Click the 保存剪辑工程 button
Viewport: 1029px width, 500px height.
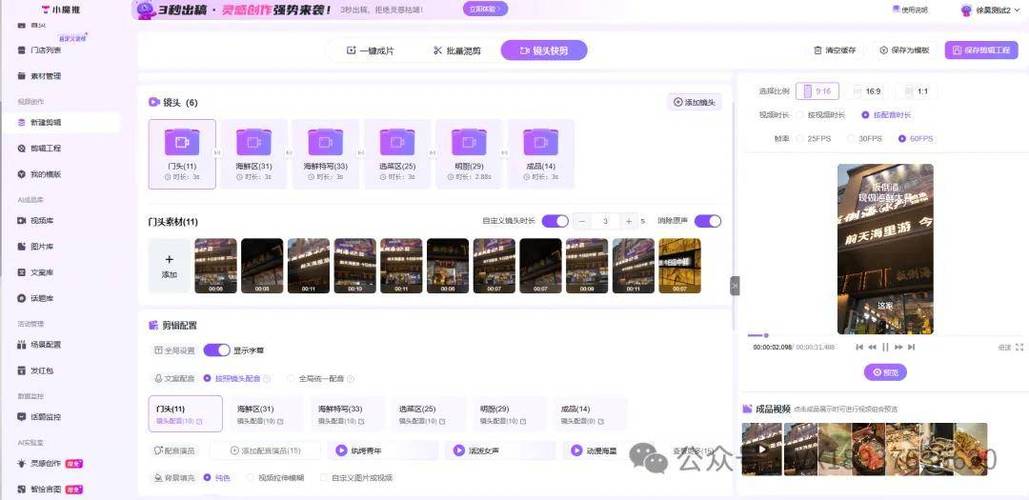981,51
